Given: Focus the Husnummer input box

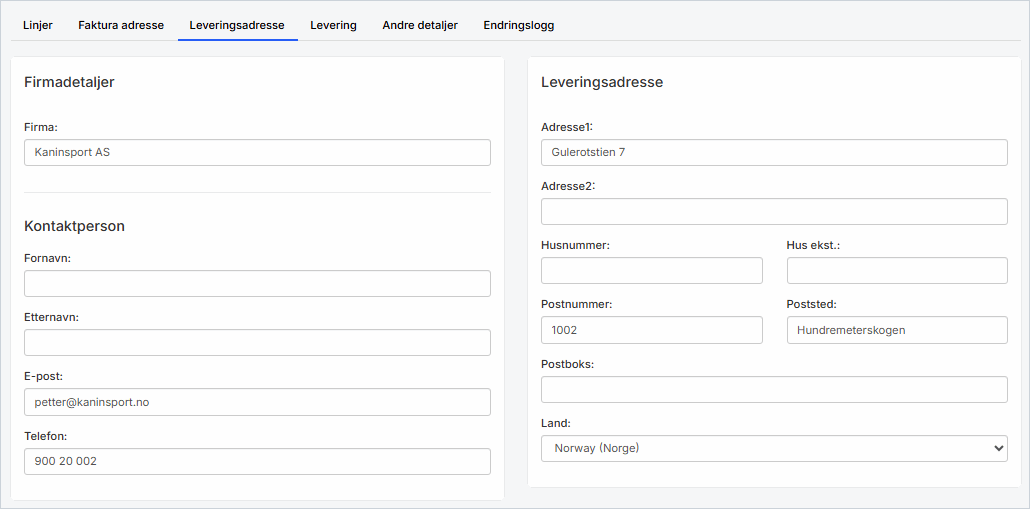Looking at the screenshot, I should click(x=651, y=270).
